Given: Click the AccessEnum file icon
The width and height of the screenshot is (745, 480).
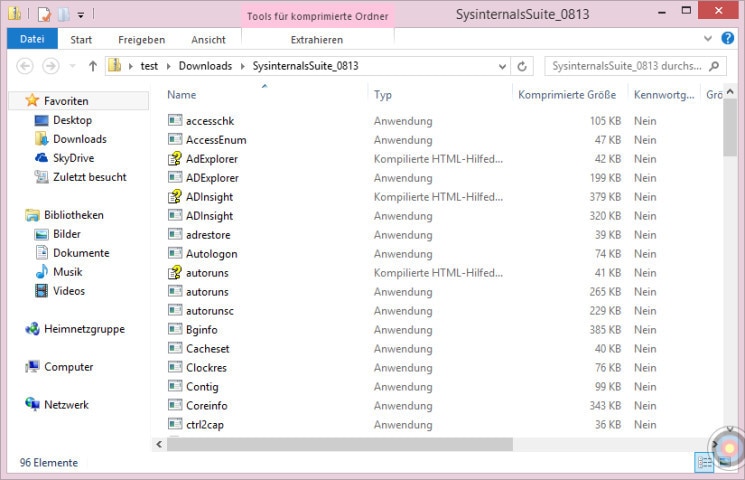Looking at the screenshot, I should coord(175,139).
